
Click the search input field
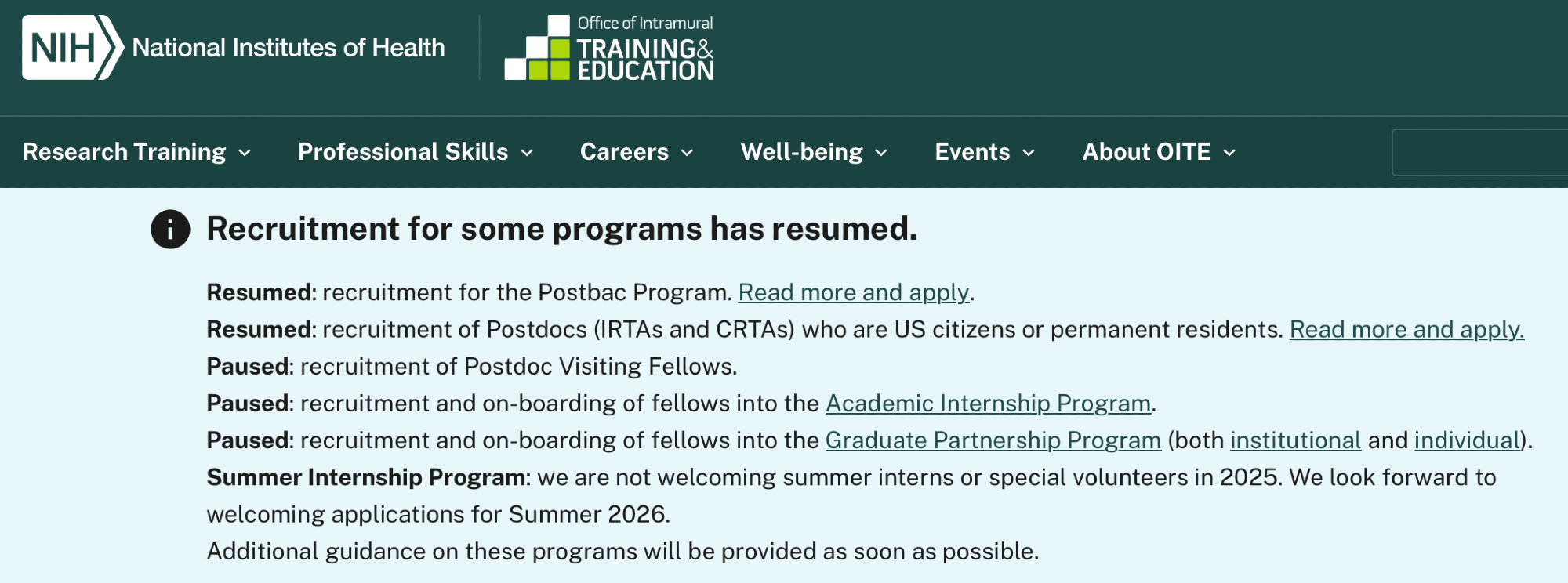1480,153
